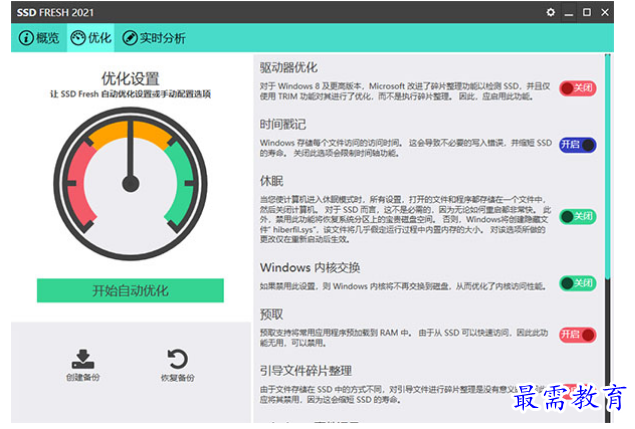Click the 预取 heading

(x=271, y=314)
